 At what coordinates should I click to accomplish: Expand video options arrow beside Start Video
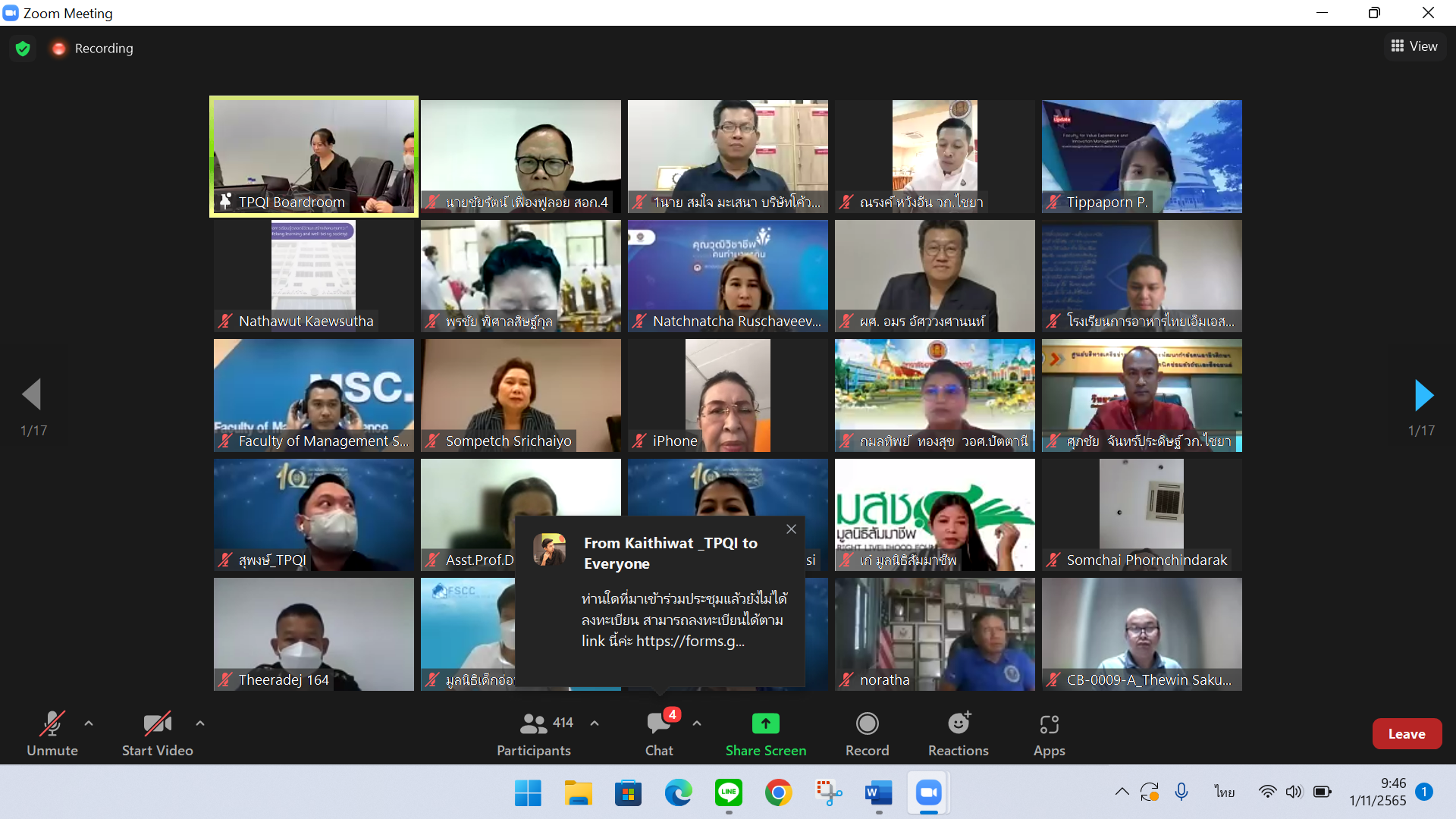tap(200, 723)
